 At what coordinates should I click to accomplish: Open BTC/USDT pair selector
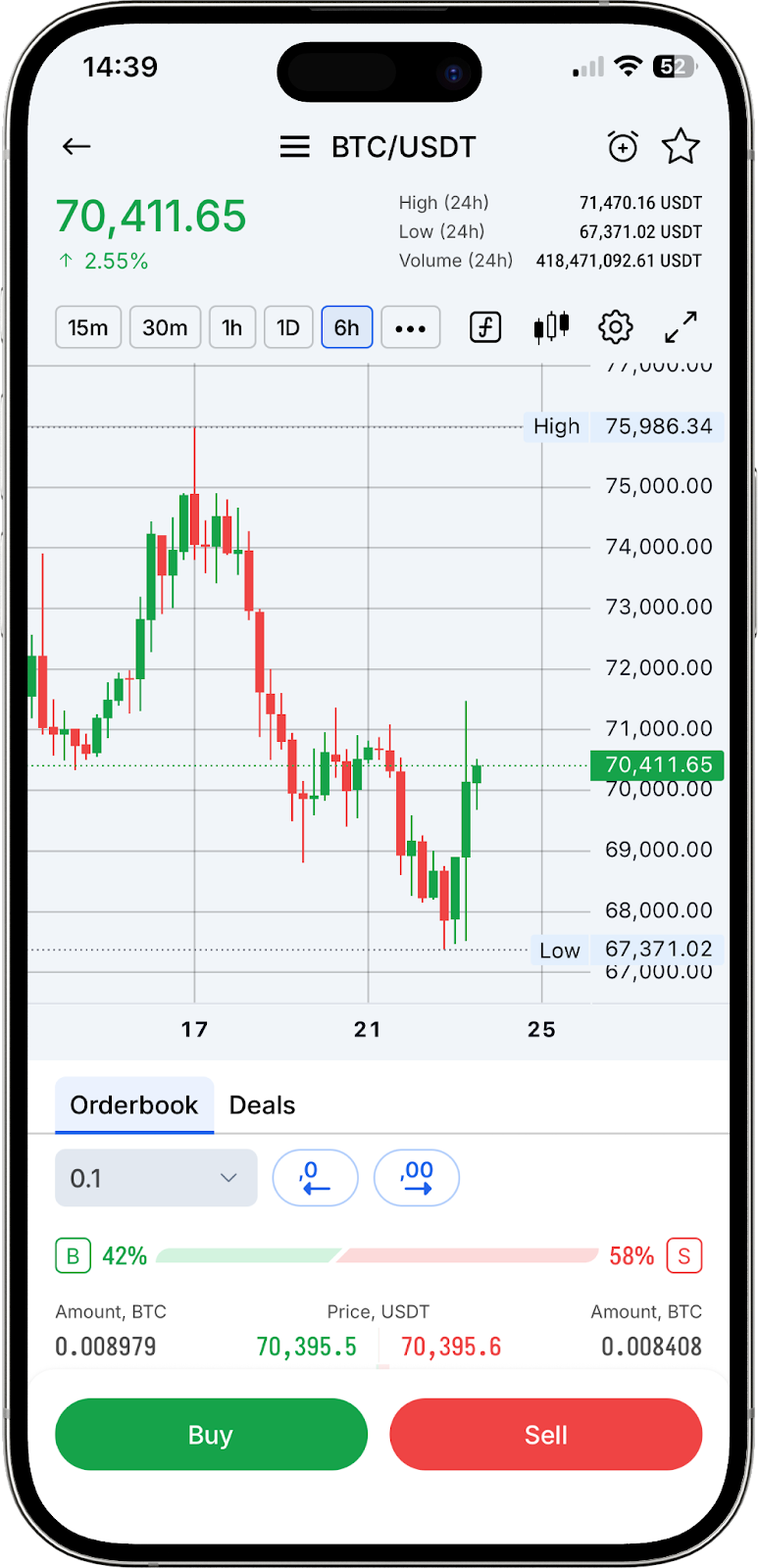pyautogui.click(x=403, y=147)
